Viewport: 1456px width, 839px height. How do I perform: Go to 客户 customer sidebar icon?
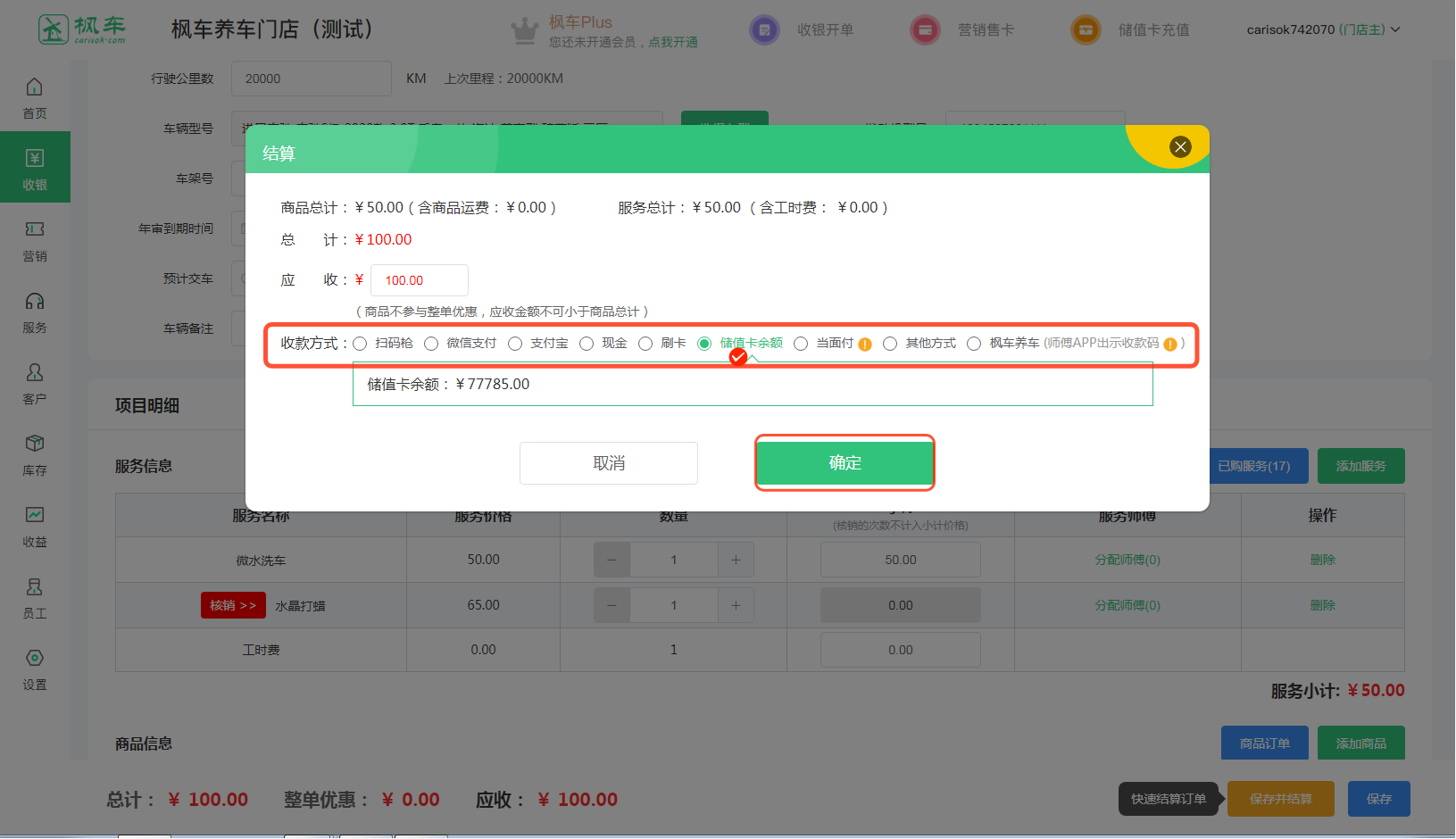click(34, 373)
